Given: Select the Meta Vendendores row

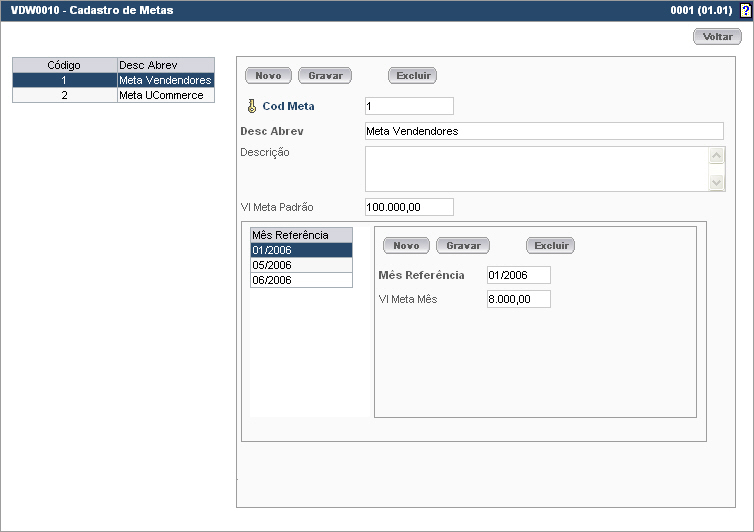Looking at the screenshot, I should point(113,80).
